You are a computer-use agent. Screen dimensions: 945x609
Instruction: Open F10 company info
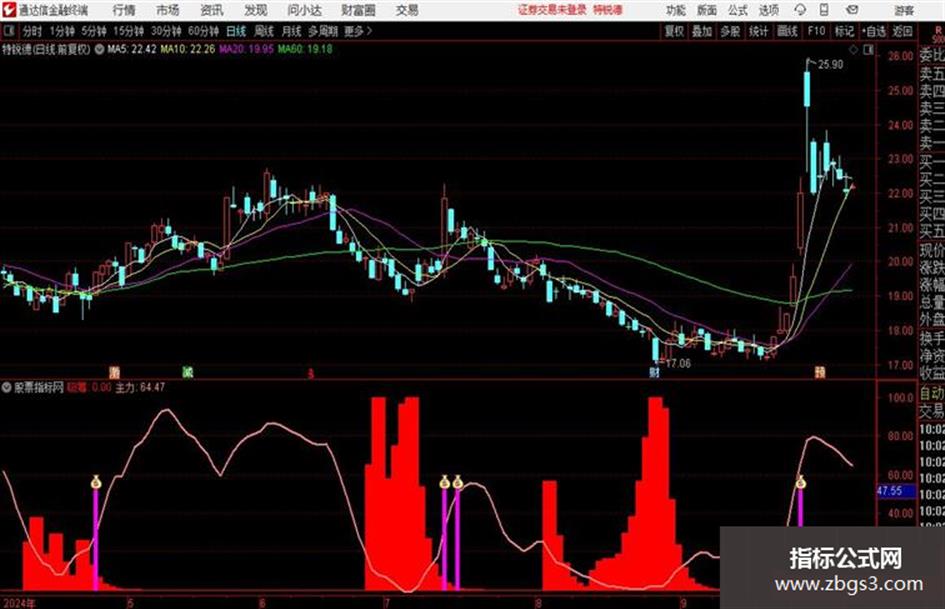[816, 31]
